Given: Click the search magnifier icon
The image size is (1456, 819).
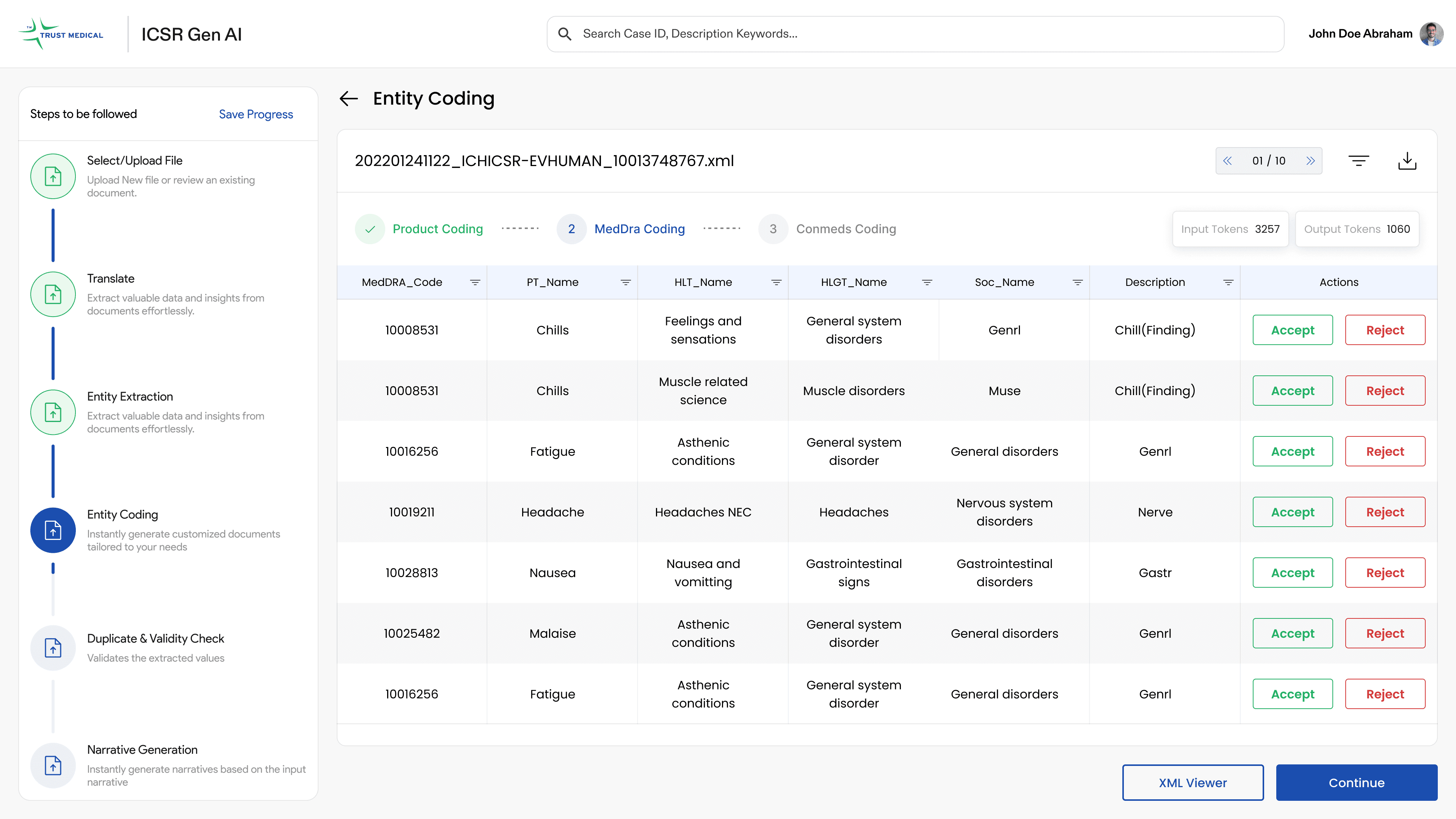Looking at the screenshot, I should (x=564, y=34).
